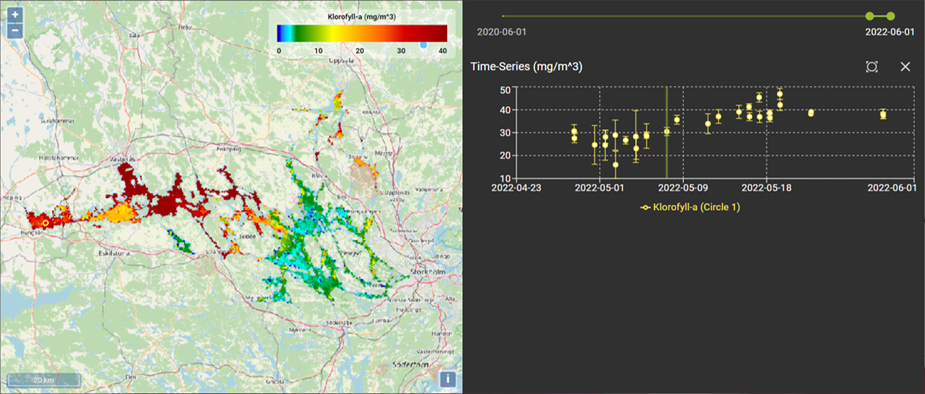Close the Time-Series panel

(x=906, y=67)
